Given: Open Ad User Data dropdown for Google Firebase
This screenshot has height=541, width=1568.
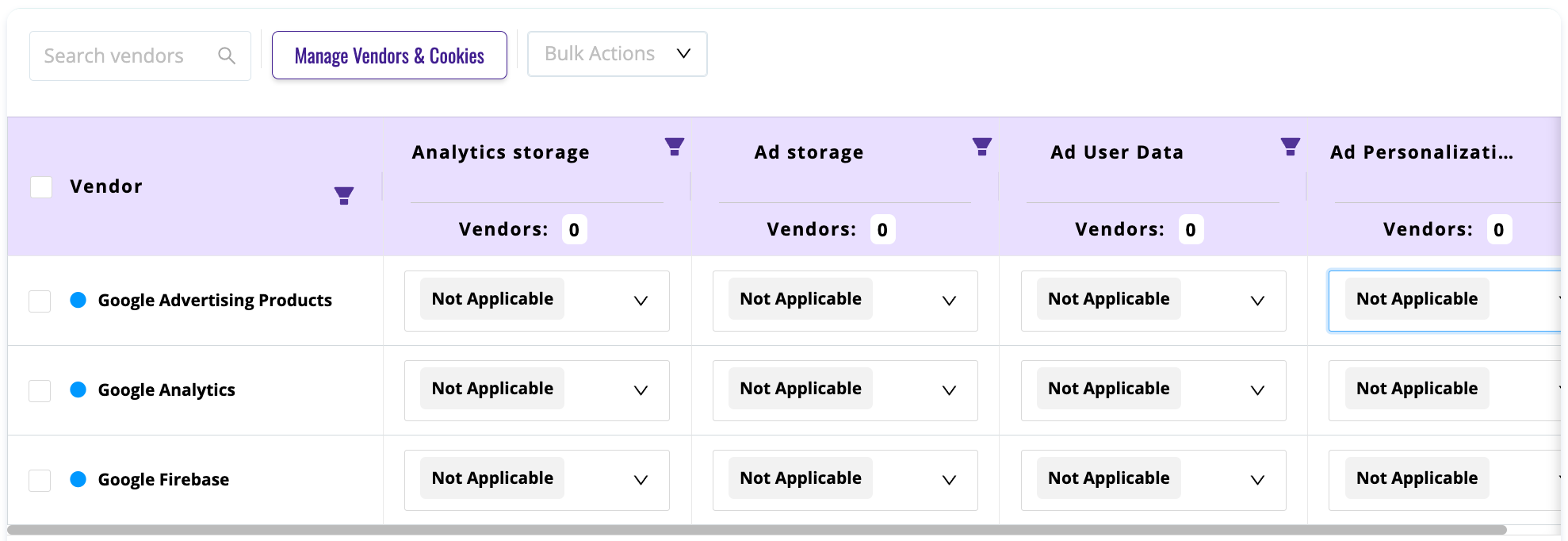Looking at the screenshot, I should (x=1153, y=480).
